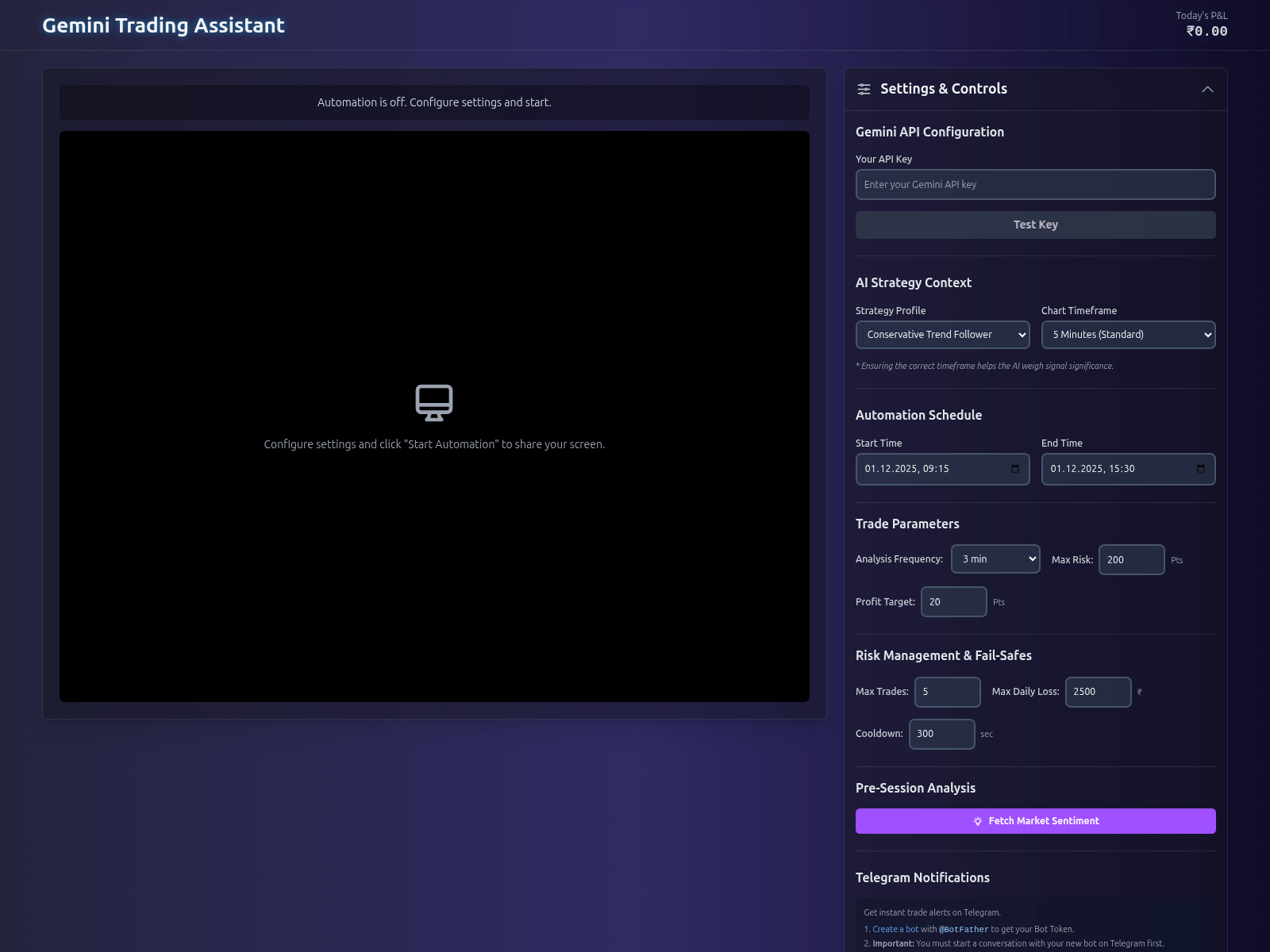This screenshot has height=952, width=1270.
Task: Click the Trade Parameters heading
Action: [x=907, y=524]
